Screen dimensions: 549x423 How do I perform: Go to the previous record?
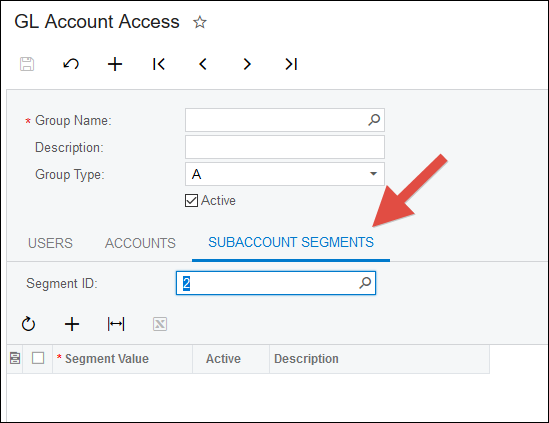203,64
